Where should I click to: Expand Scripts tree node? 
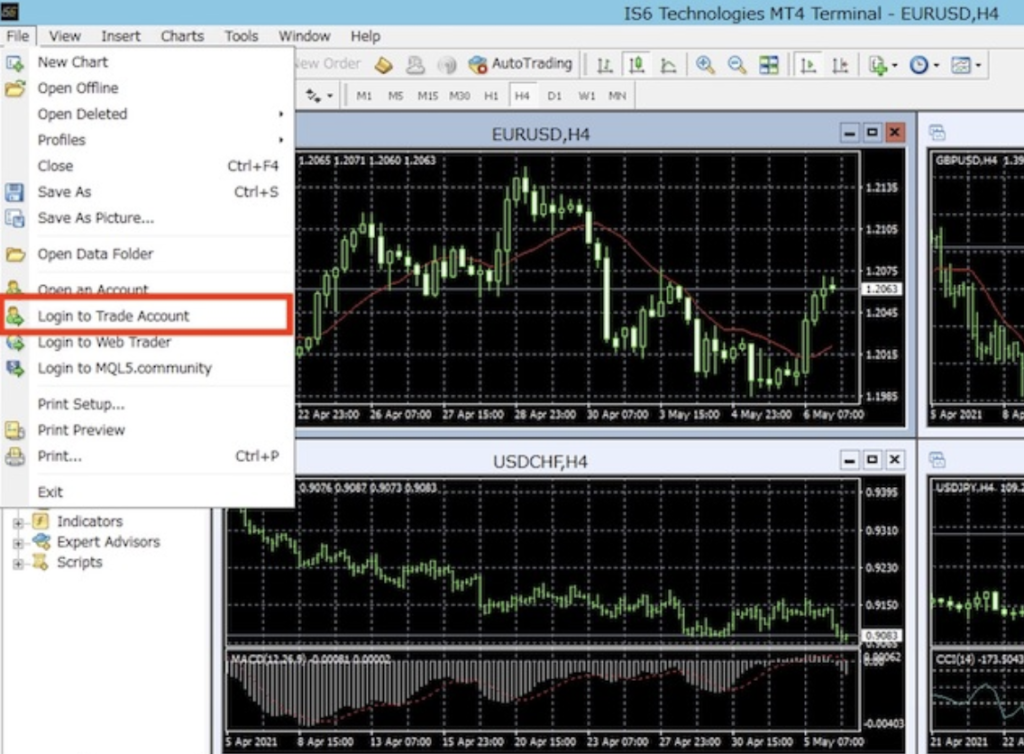point(18,563)
